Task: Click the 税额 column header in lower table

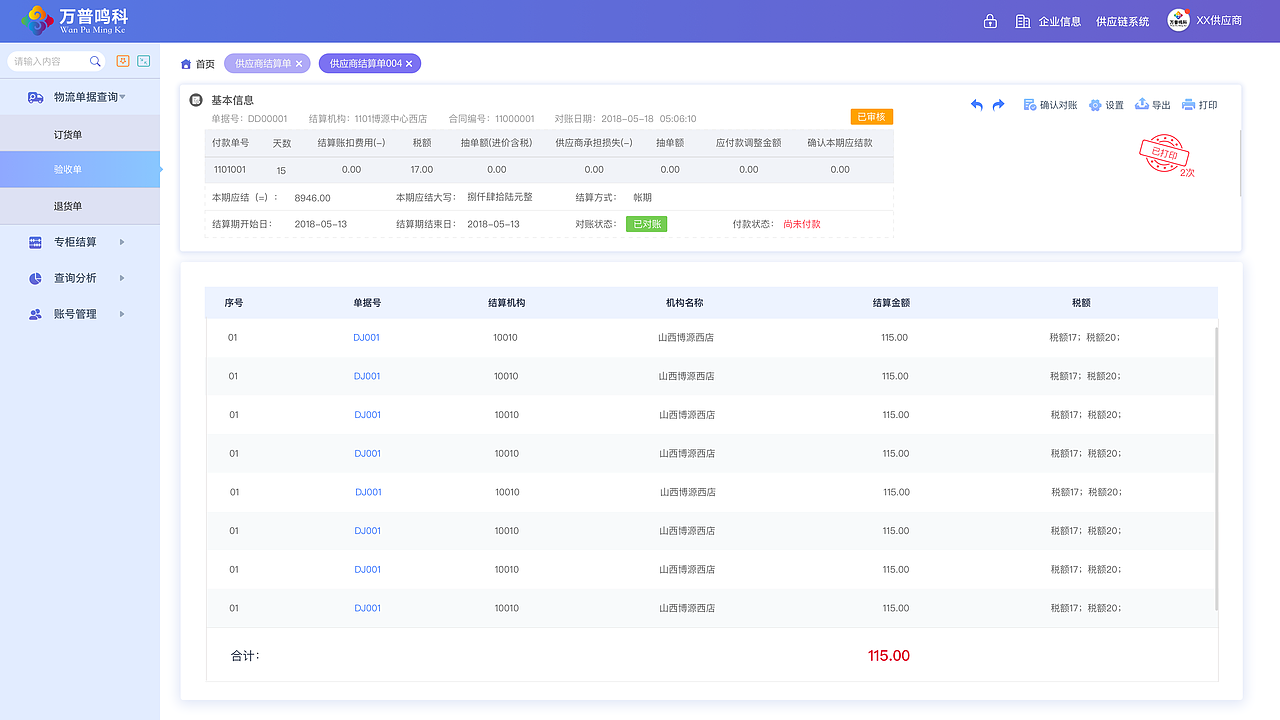Action: pyautogui.click(x=1081, y=303)
